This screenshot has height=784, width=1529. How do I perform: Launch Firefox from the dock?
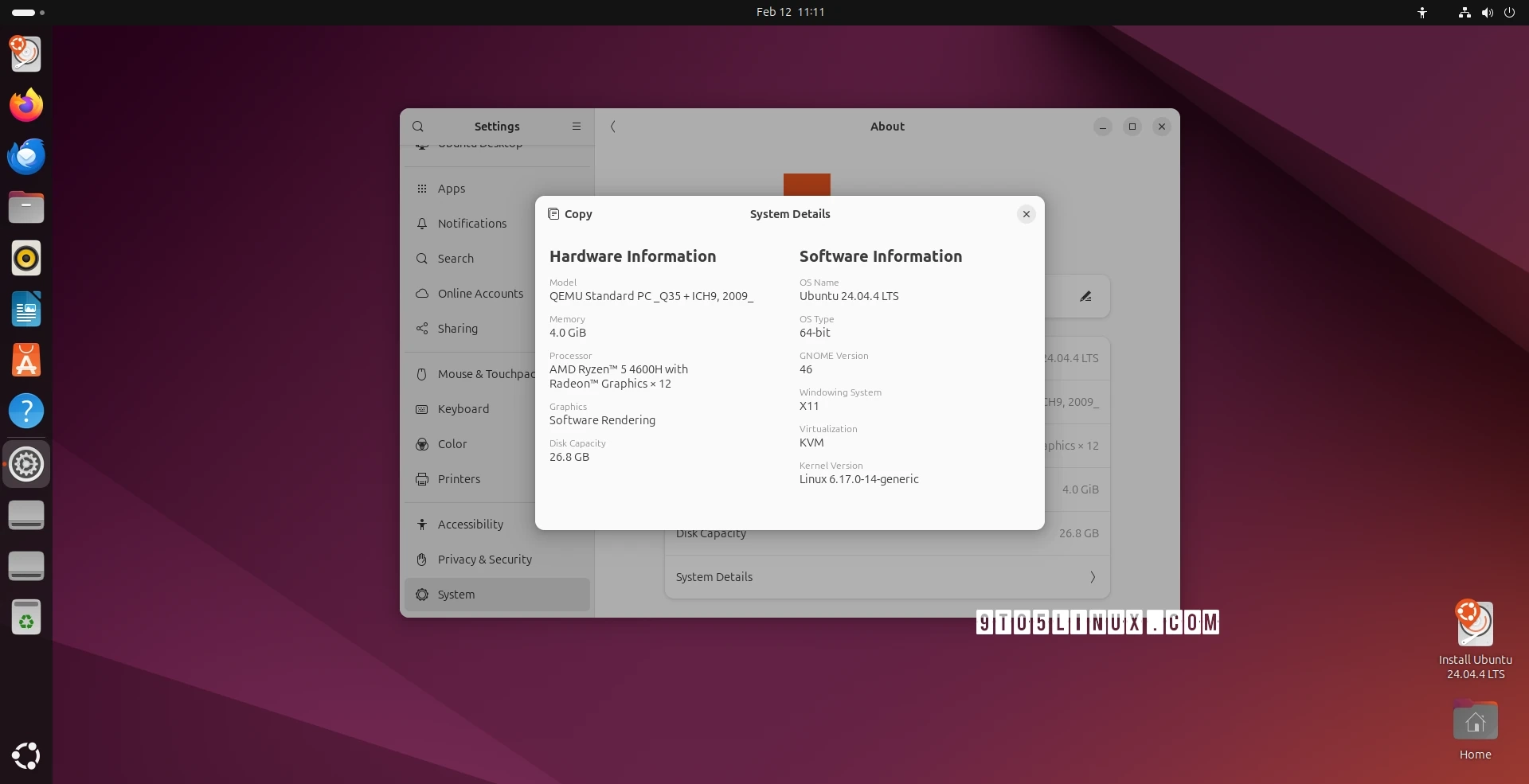point(26,104)
